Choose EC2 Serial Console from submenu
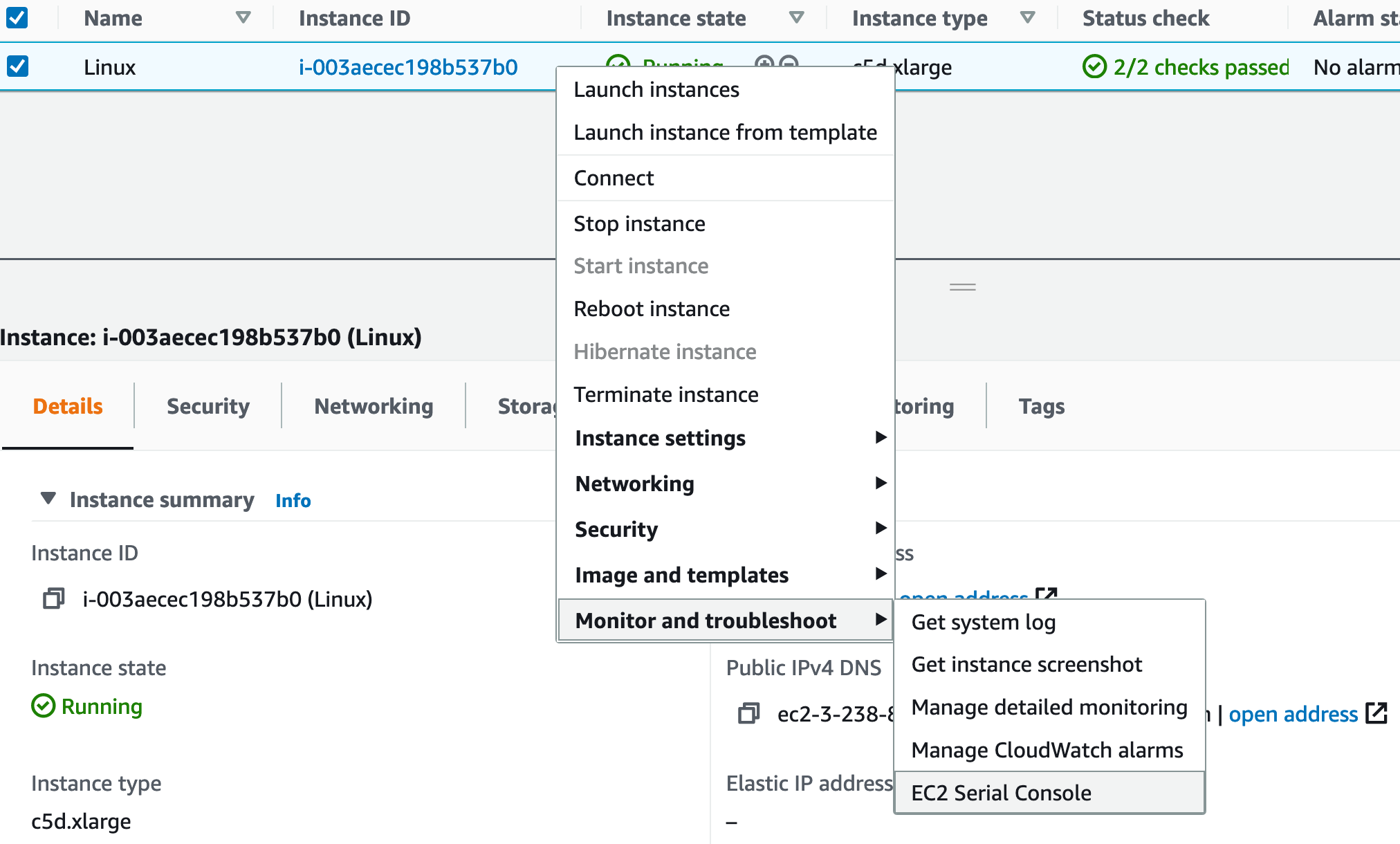 click(x=1001, y=793)
